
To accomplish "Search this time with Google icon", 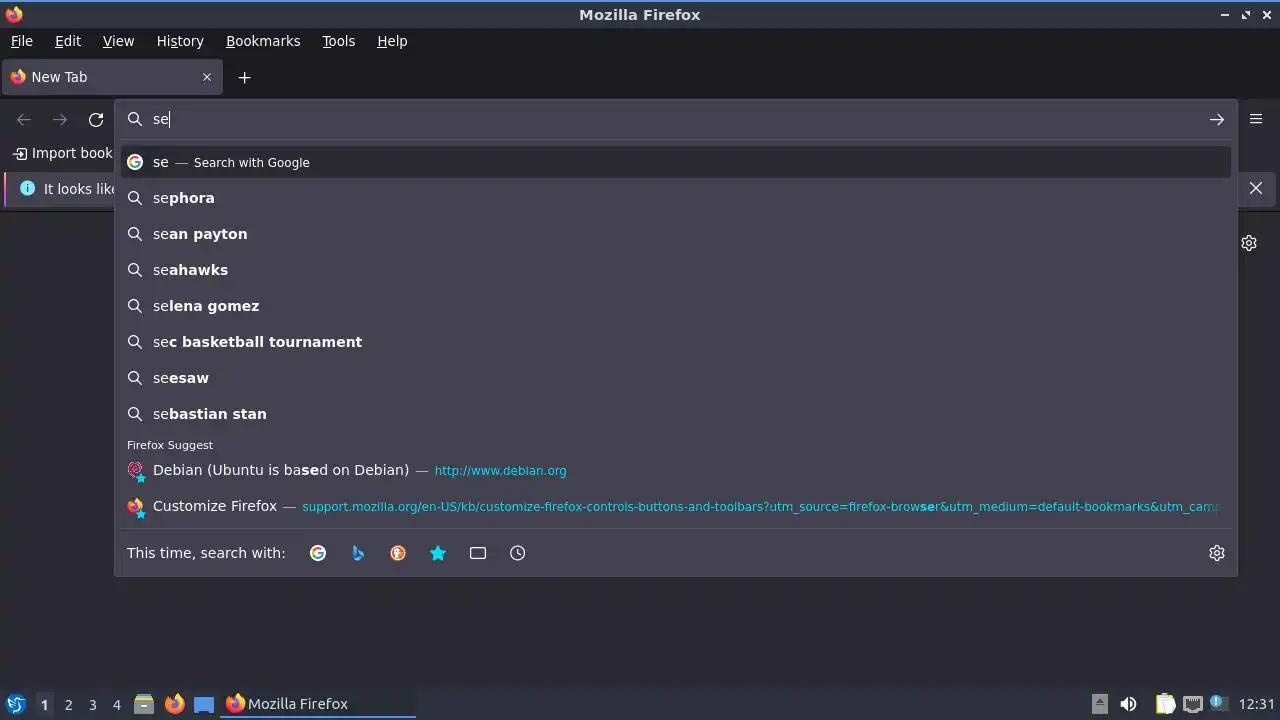I will click(318, 553).
